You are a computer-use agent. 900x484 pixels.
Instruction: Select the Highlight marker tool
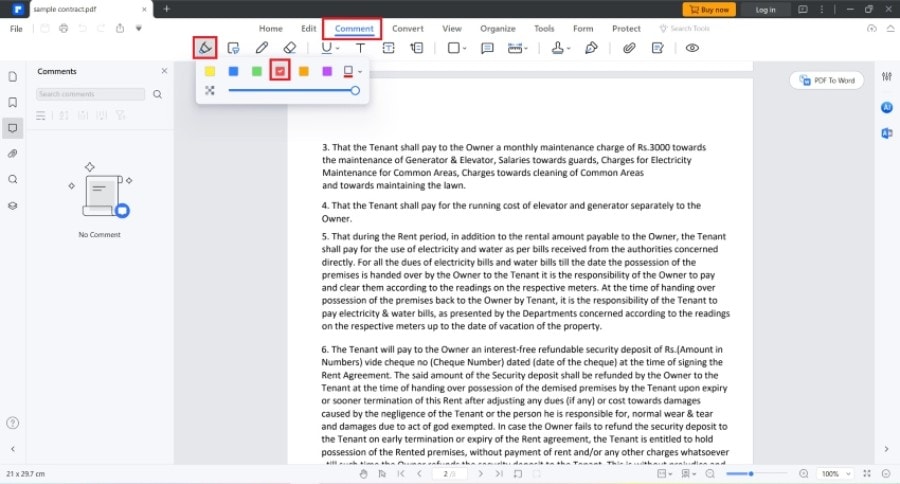(205, 48)
